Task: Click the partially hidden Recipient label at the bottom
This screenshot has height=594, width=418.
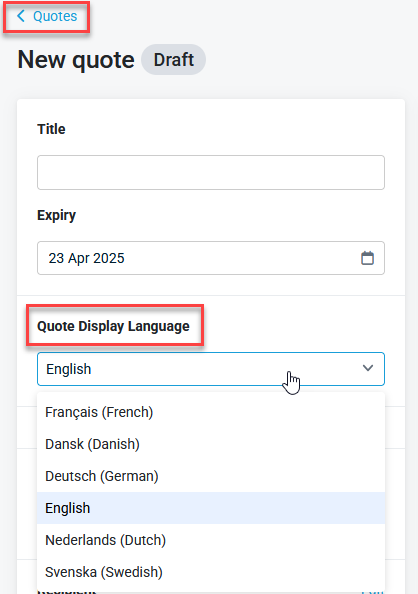Action: (67, 591)
